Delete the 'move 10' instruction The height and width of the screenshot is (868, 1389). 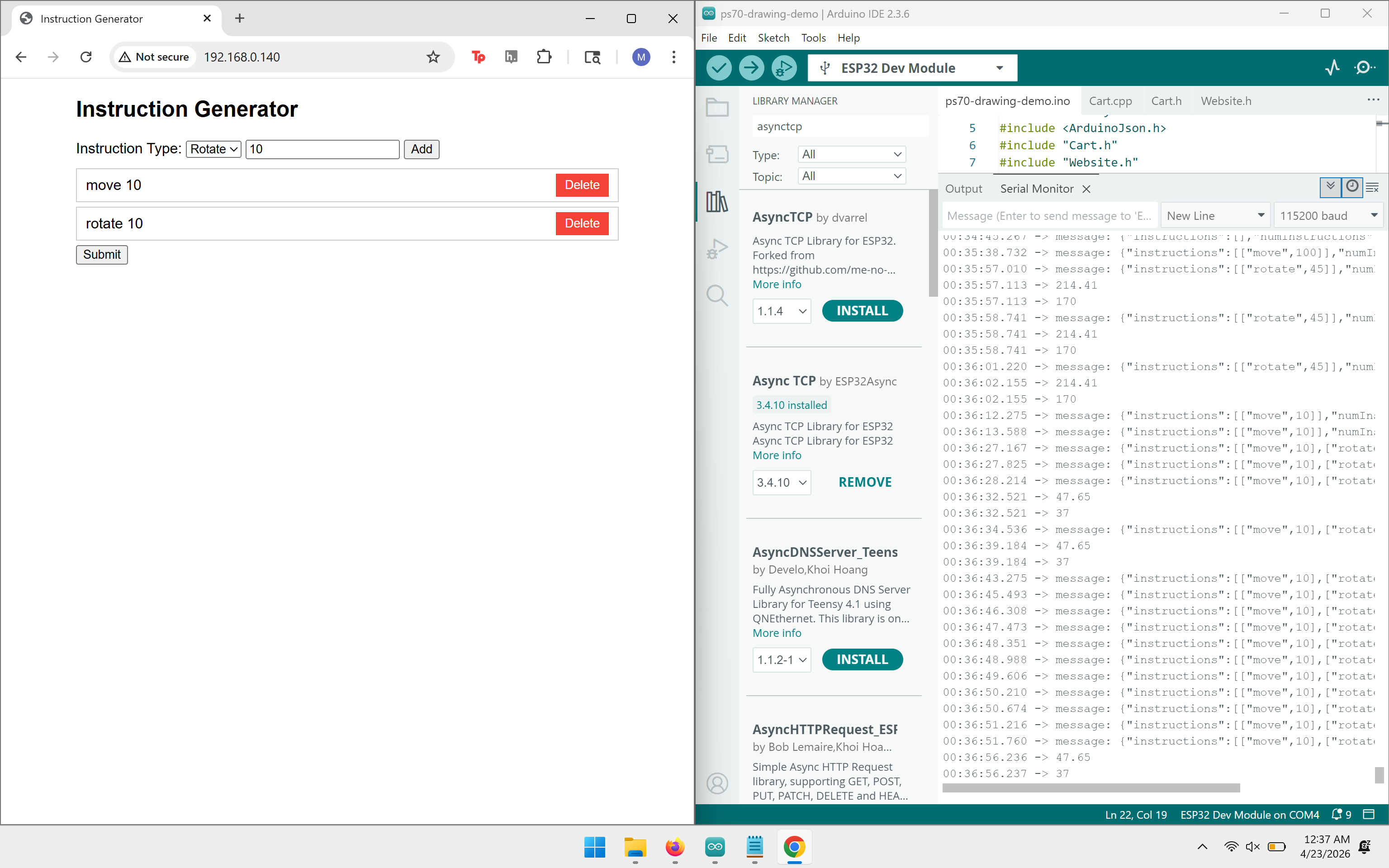click(582, 185)
